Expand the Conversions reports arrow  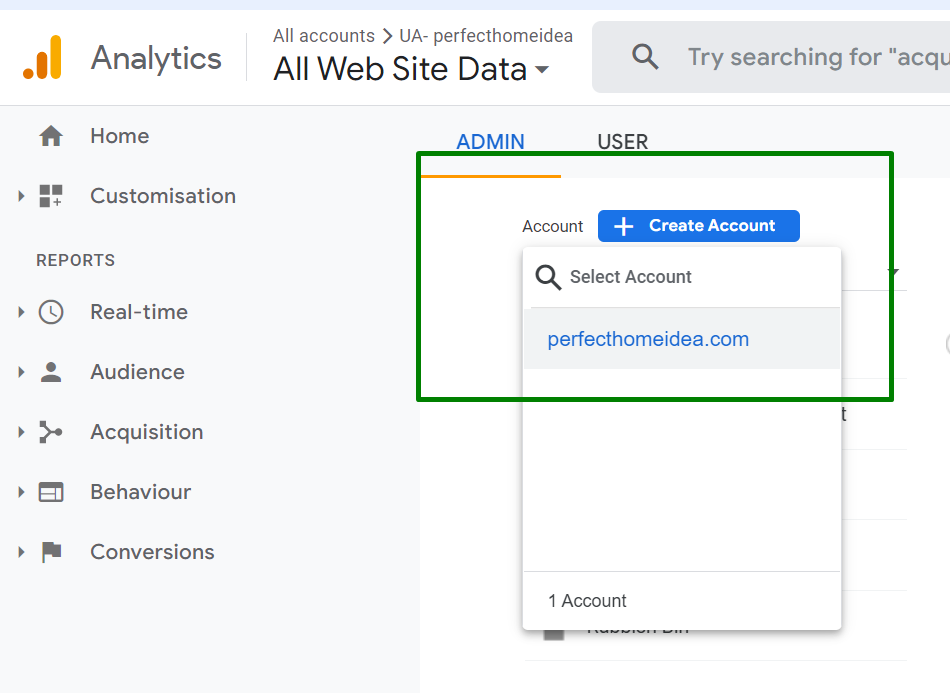click(x=21, y=552)
